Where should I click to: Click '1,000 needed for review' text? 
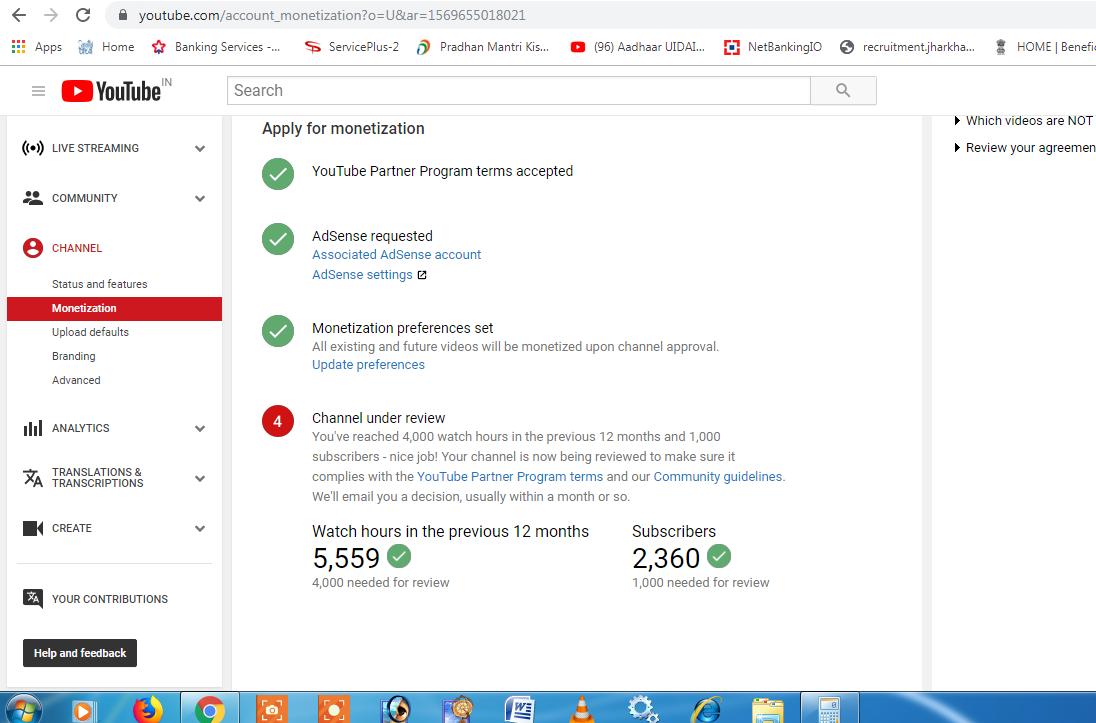coord(700,582)
